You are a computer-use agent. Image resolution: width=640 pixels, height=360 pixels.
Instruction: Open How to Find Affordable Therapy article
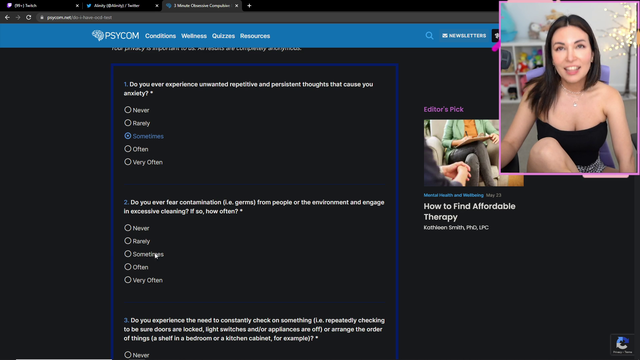469,211
